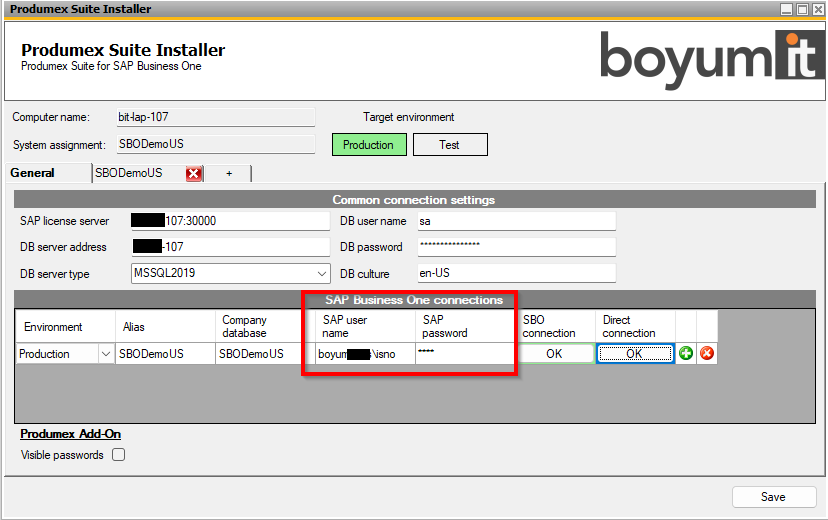Switch to the SBODemoUS tab
The height and width of the screenshot is (520, 828).
coord(139,173)
